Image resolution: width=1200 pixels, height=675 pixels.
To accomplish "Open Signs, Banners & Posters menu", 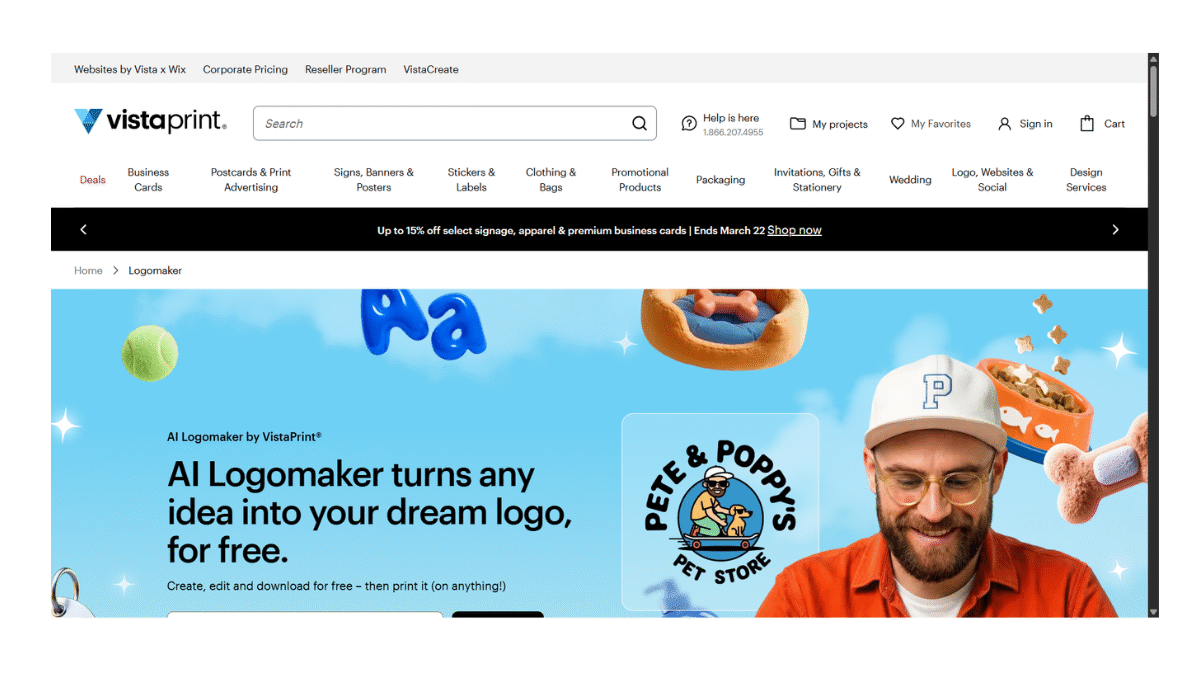I will pos(374,180).
